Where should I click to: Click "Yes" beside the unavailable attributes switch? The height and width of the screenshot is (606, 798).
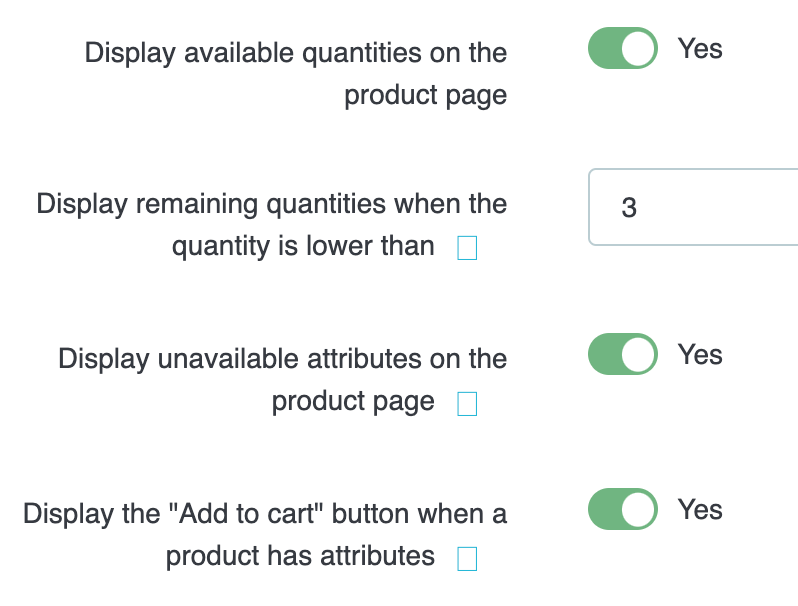point(700,355)
